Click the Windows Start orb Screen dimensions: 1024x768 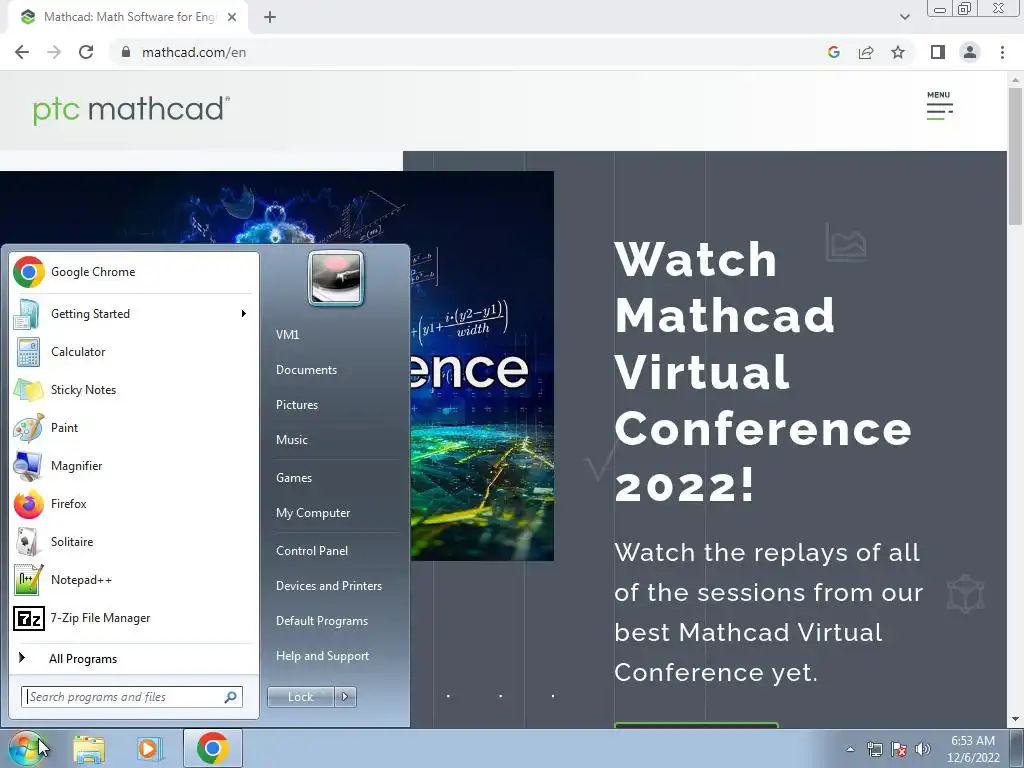(25, 748)
